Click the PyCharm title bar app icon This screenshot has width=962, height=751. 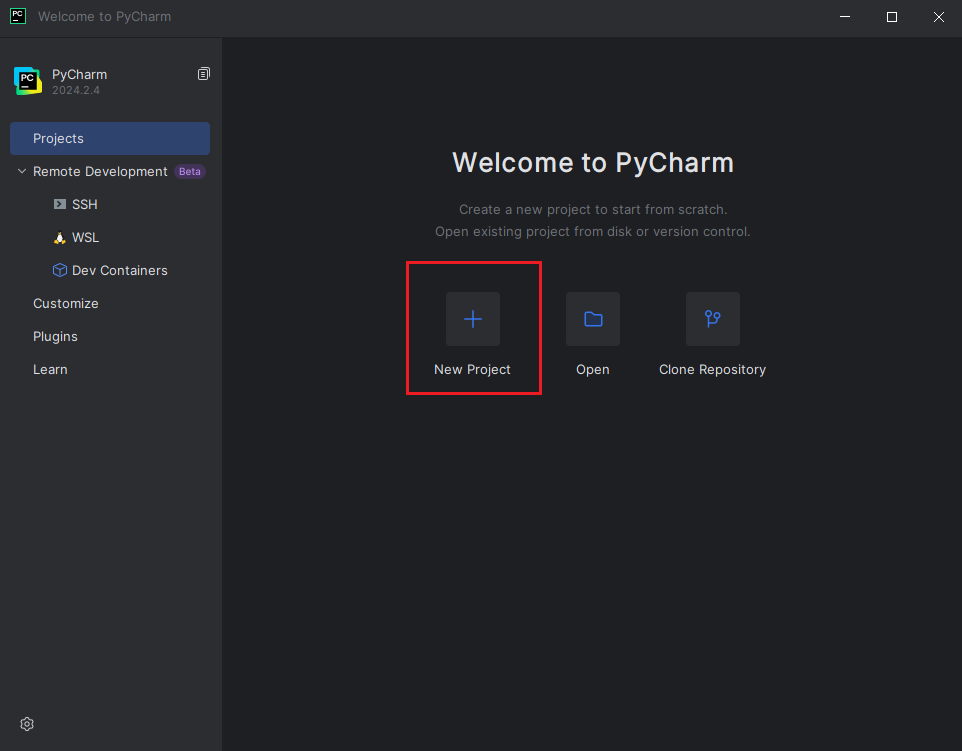pyautogui.click(x=18, y=16)
